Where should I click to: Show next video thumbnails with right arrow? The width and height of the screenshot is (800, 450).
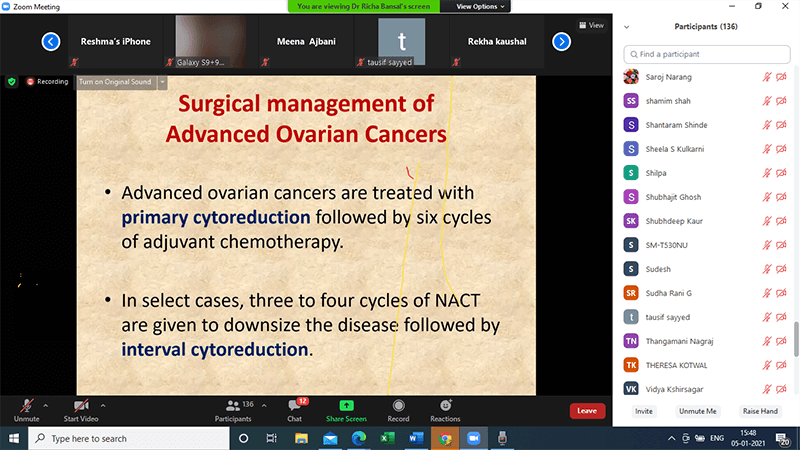(562, 41)
